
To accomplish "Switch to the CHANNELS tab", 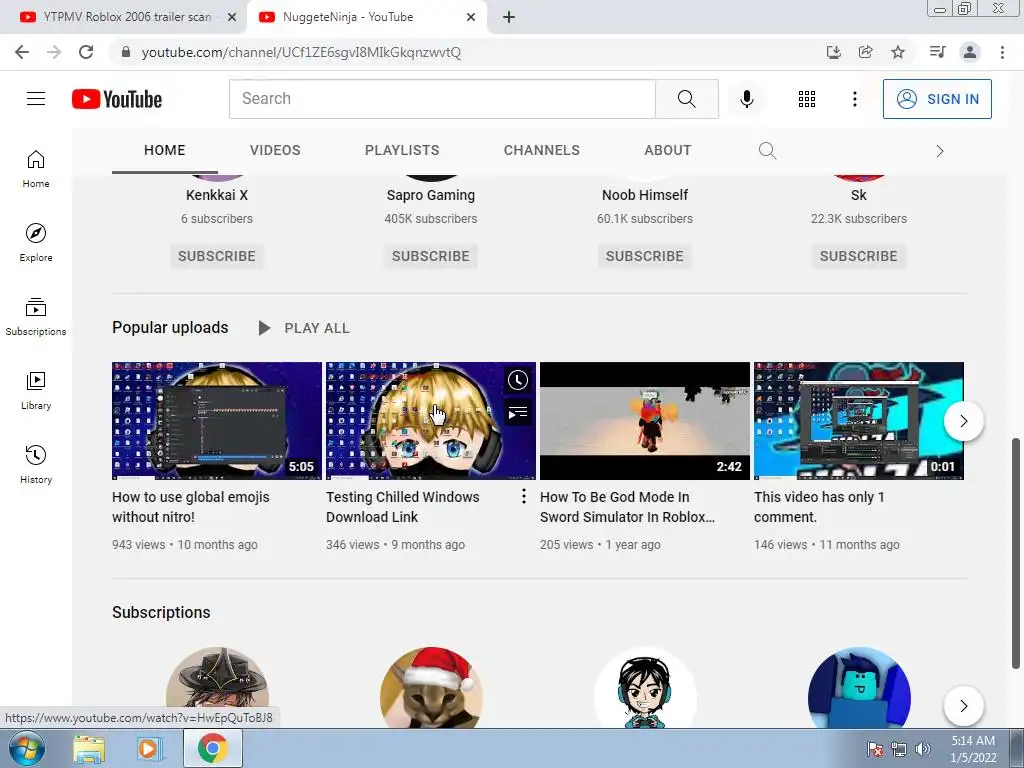I will (541, 150).
